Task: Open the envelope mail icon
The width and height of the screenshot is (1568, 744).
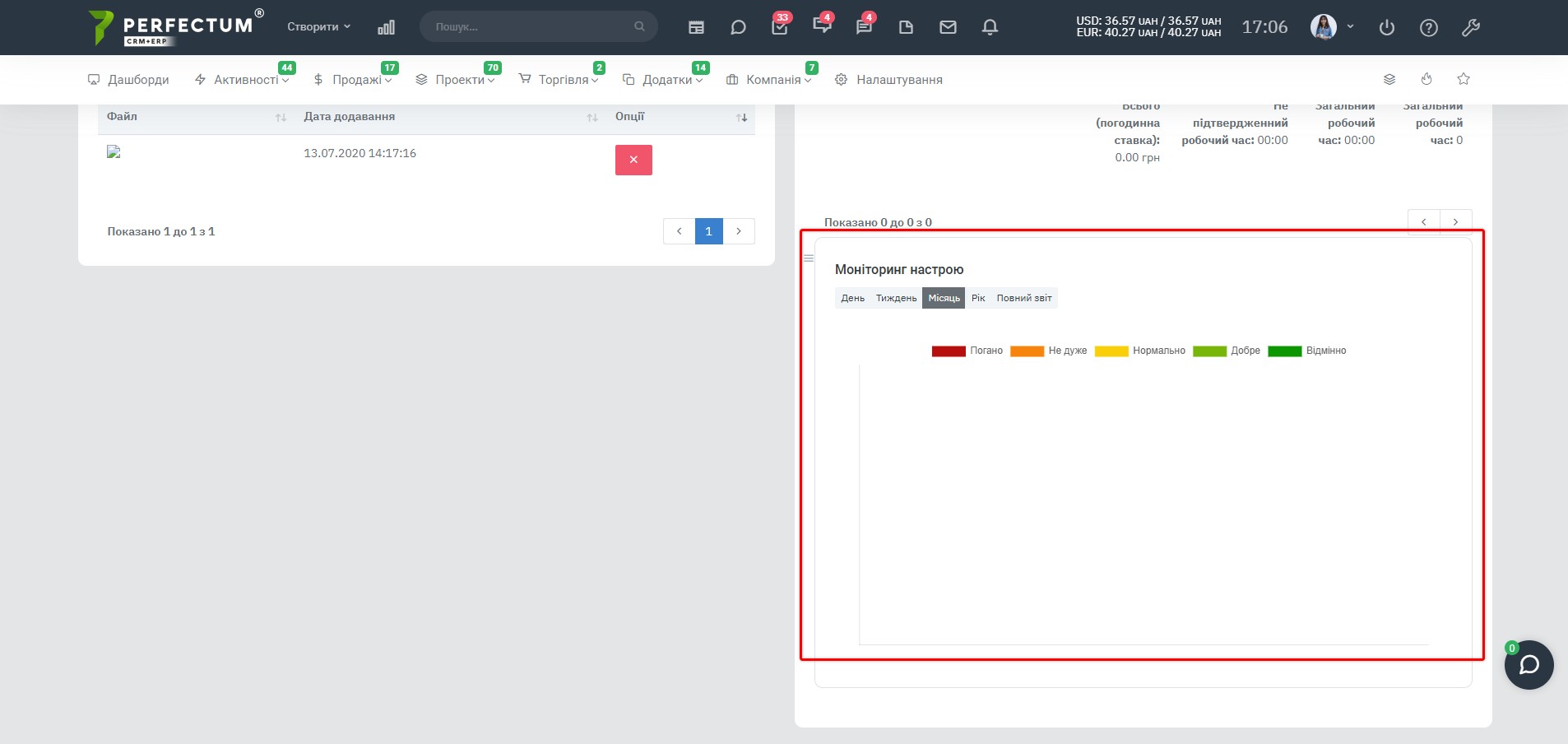Action: 948,27
